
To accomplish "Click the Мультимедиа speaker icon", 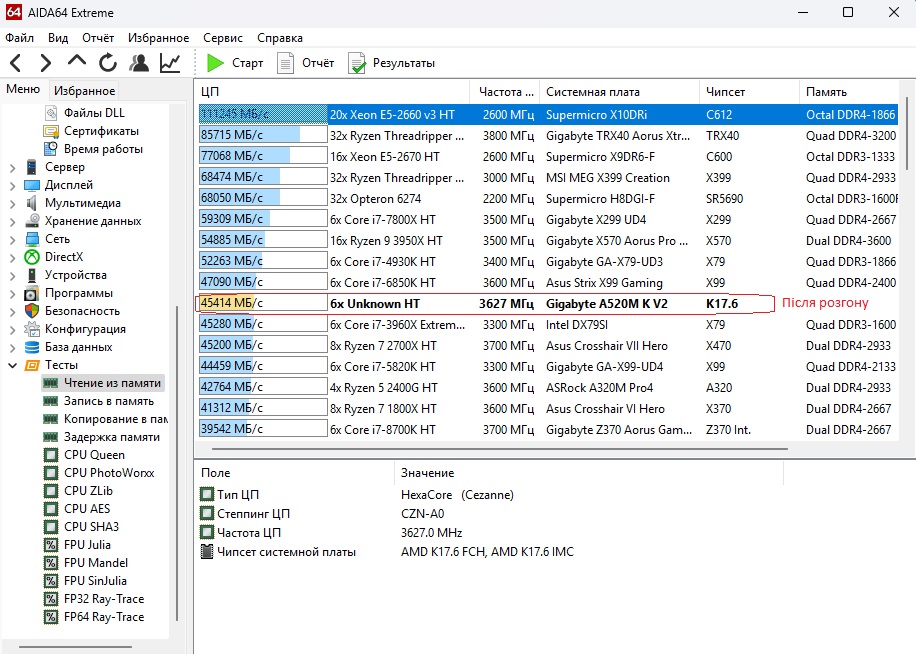I will click(x=32, y=203).
